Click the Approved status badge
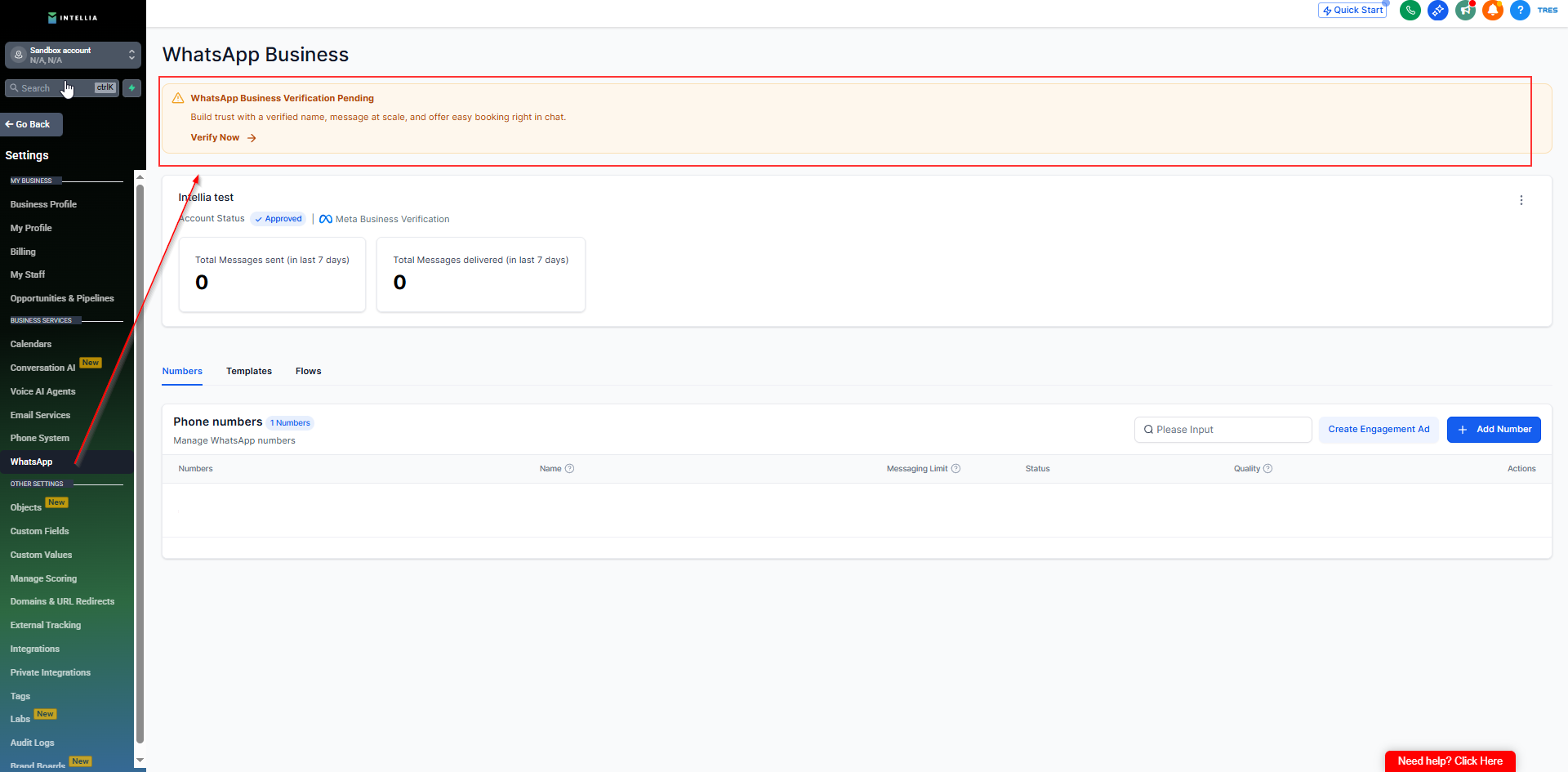The height and width of the screenshot is (772, 1568). point(278,219)
